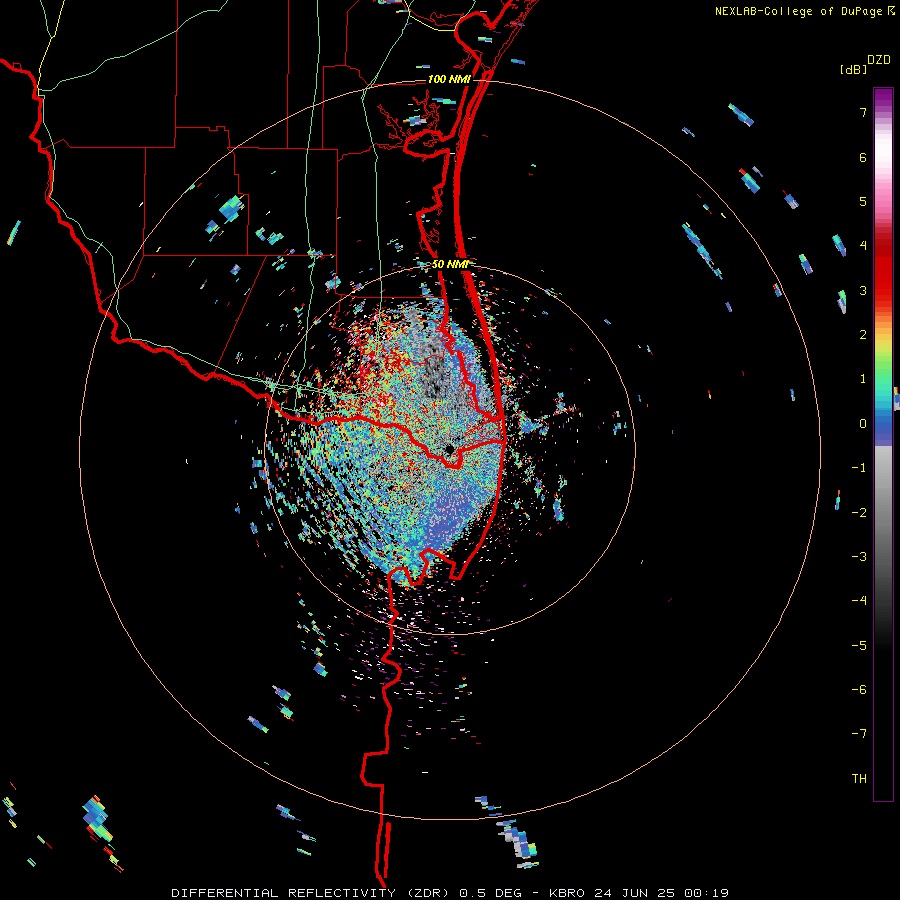Click the black radar site dot at the center

point(449,448)
